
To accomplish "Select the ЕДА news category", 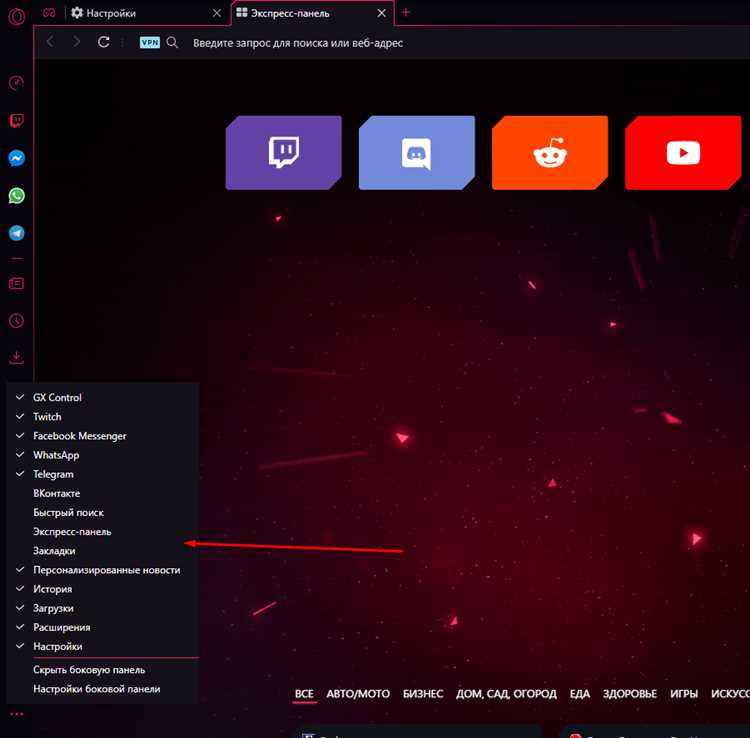I will coord(580,694).
